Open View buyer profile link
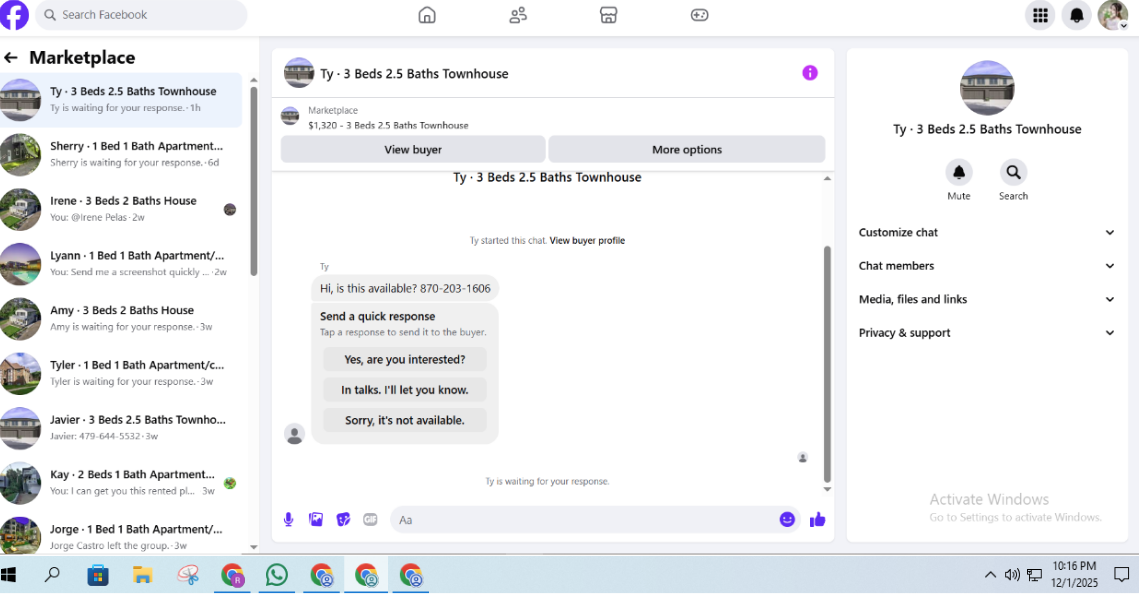The width and height of the screenshot is (1139, 594). click(x=587, y=240)
